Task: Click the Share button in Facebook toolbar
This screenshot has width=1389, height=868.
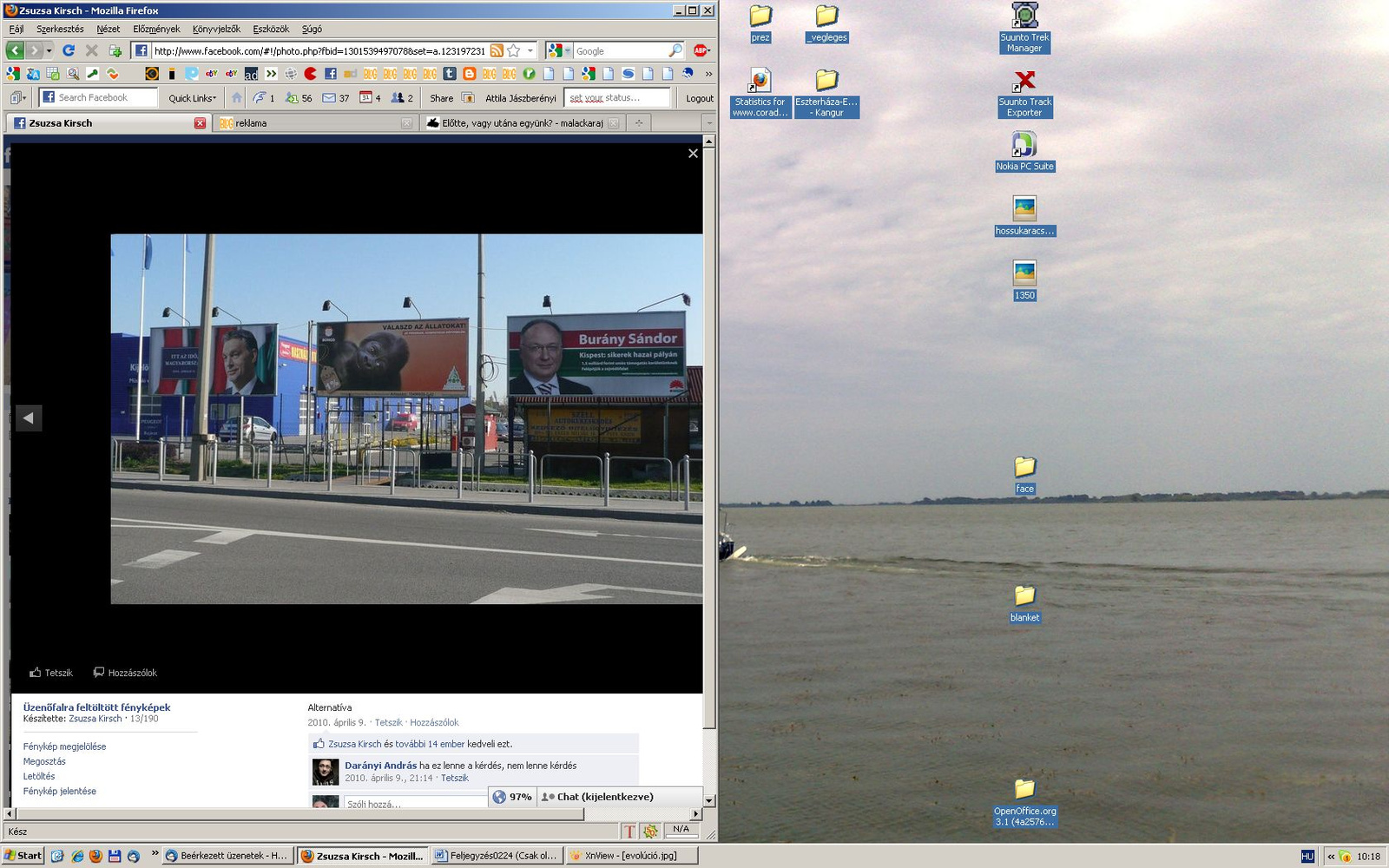Action: [442, 98]
